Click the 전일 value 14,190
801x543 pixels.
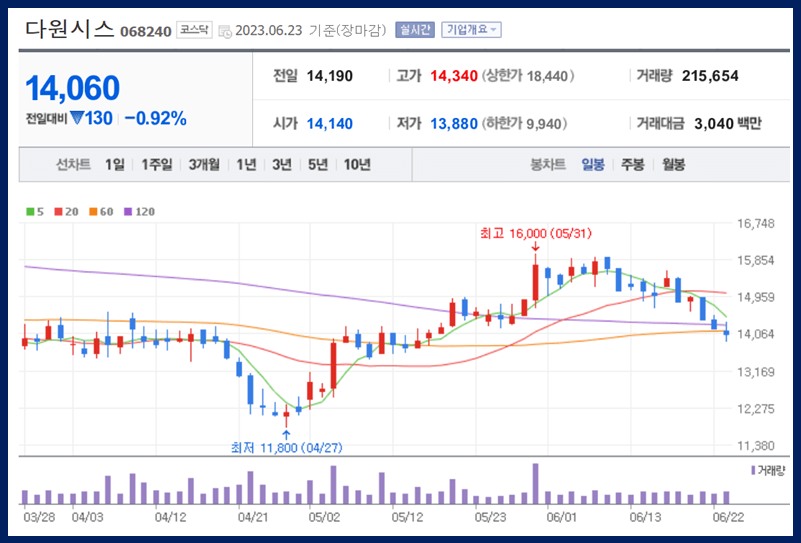[329, 76]
